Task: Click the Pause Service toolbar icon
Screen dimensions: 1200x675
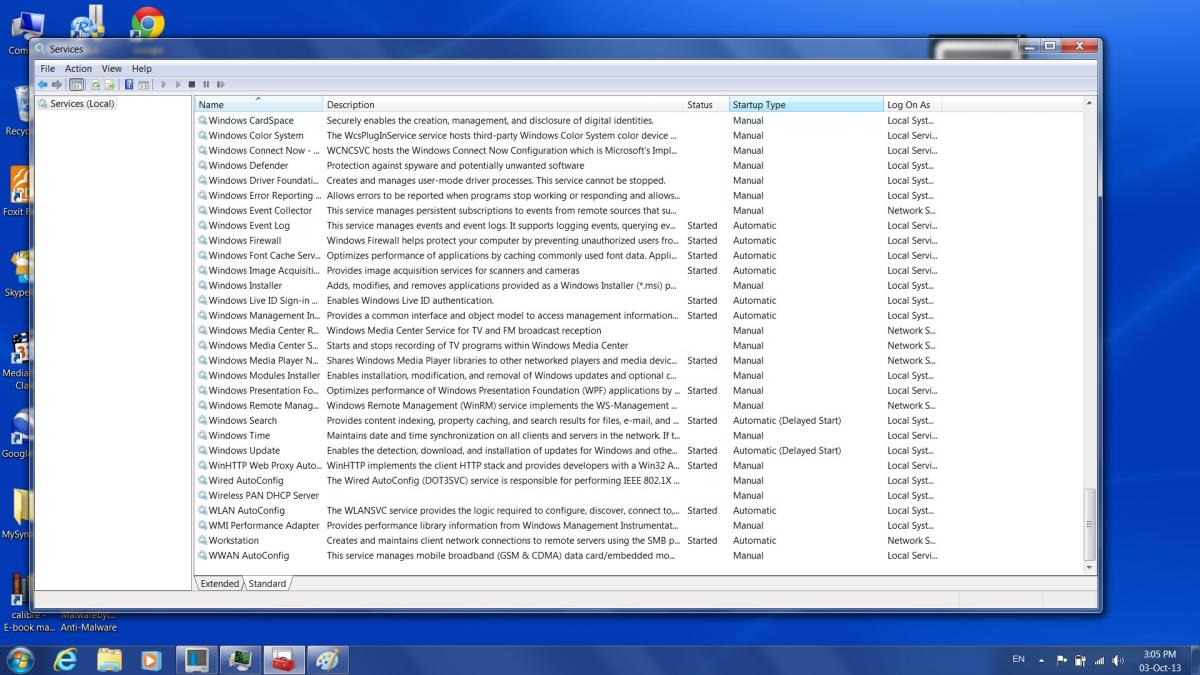Action: [206, 84]
